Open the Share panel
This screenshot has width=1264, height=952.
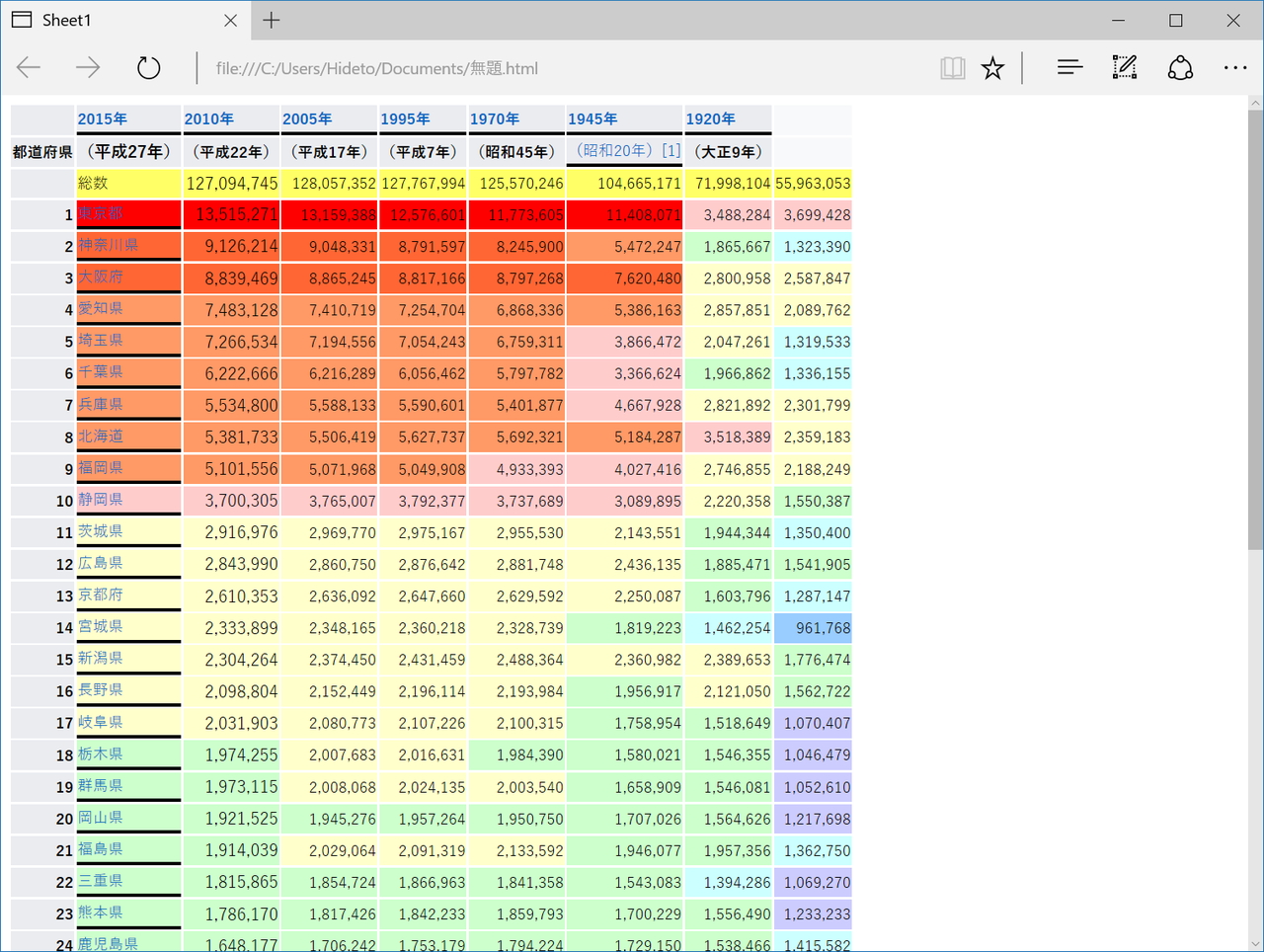pos(1180,68)
